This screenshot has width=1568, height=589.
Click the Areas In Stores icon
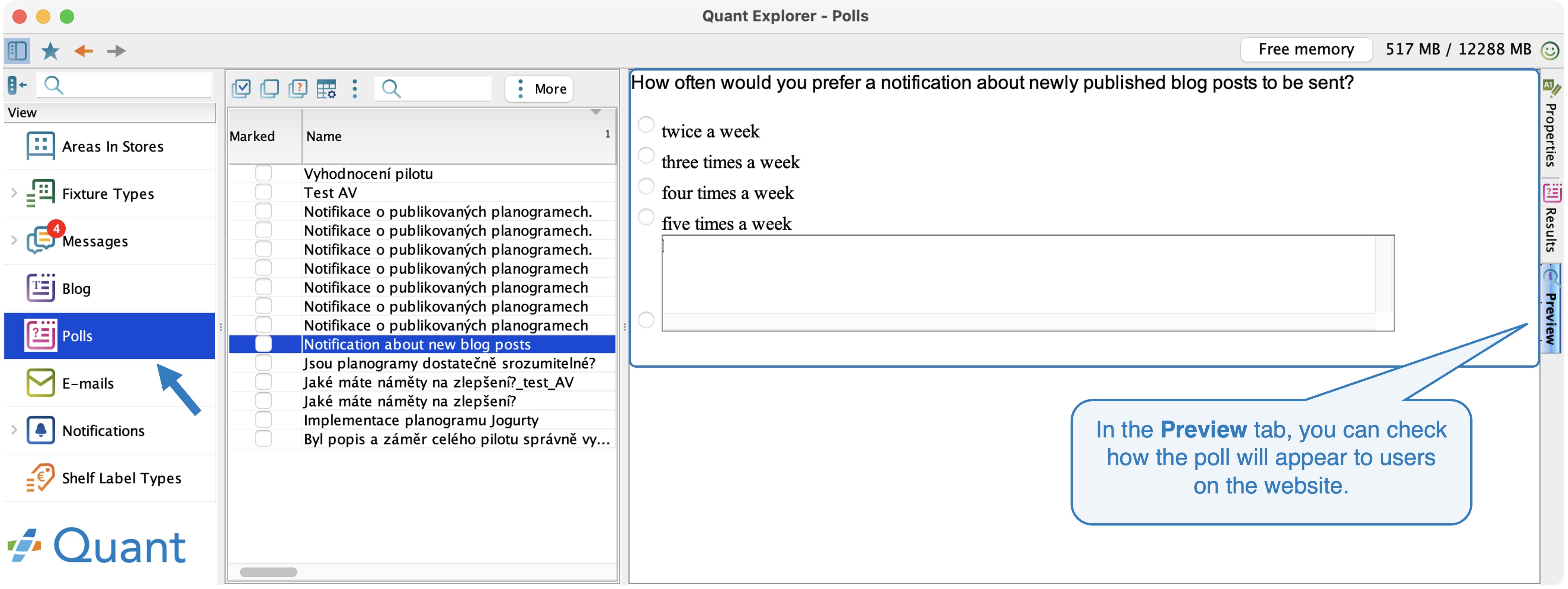[40, 146]
